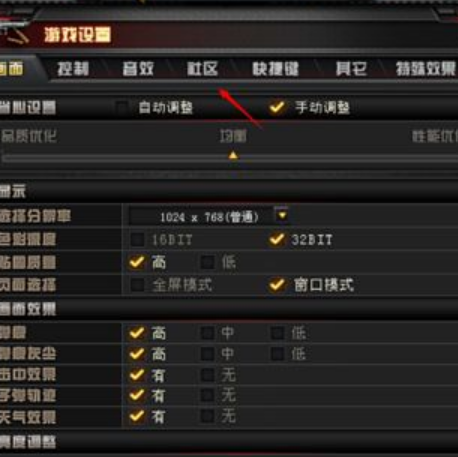This screenshot has height=457, width=458.
Task: Disable hit effect by checking 无
Action: (208, 375)
